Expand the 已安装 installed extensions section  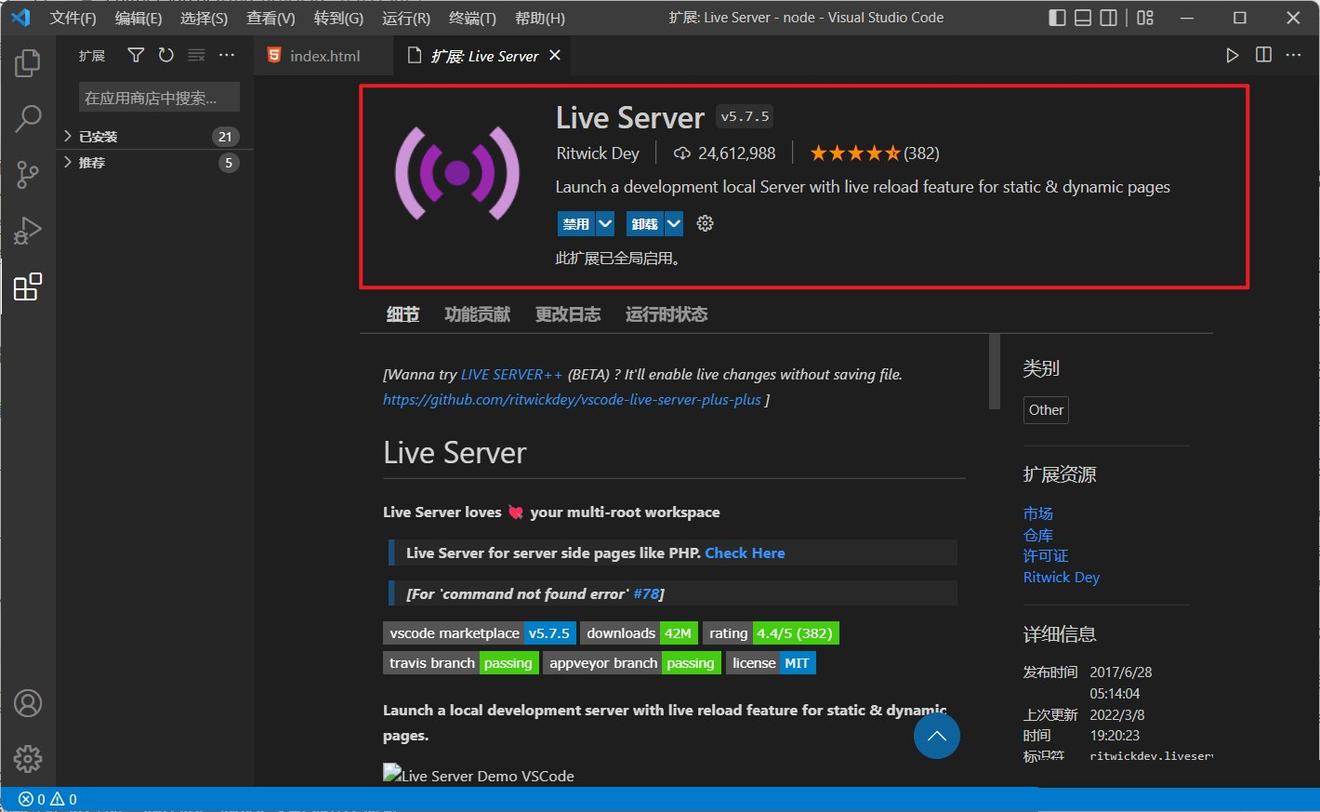(x=98, y=137)
